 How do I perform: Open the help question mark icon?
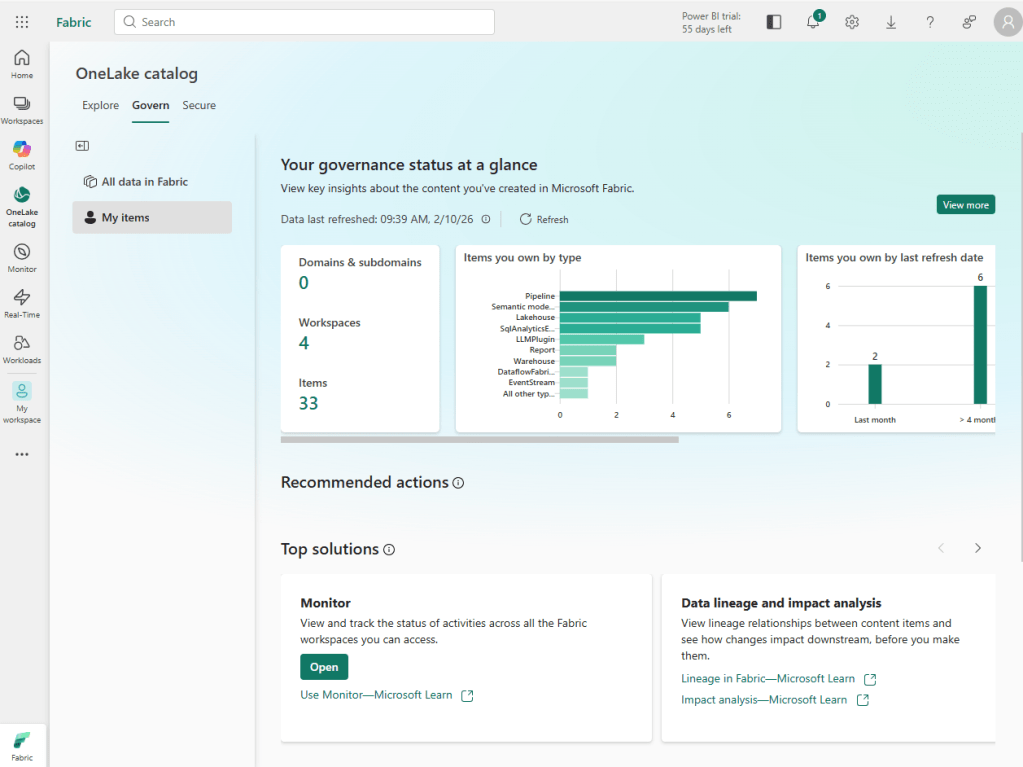930,22
